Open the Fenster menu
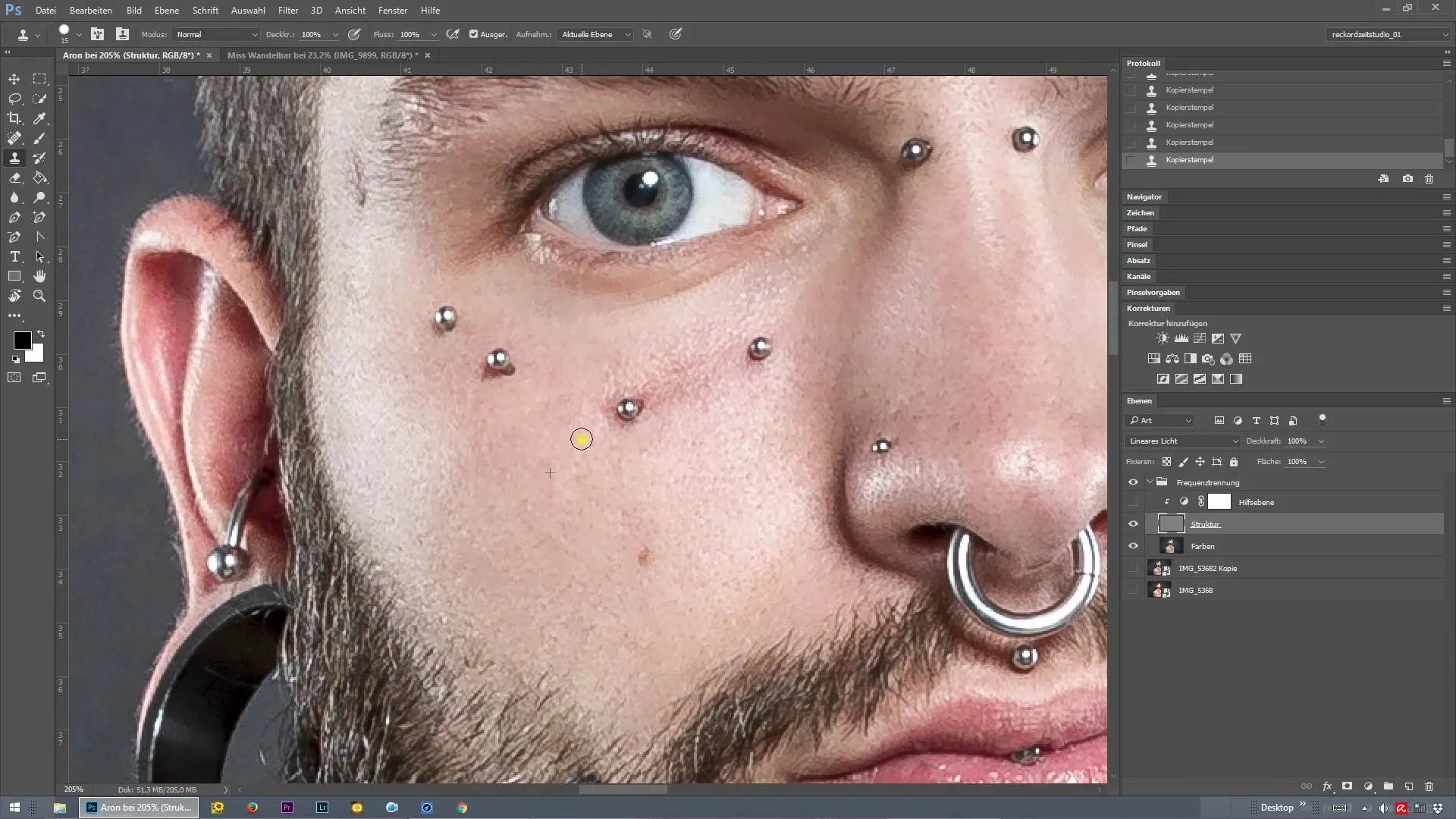 click(393, 11)
